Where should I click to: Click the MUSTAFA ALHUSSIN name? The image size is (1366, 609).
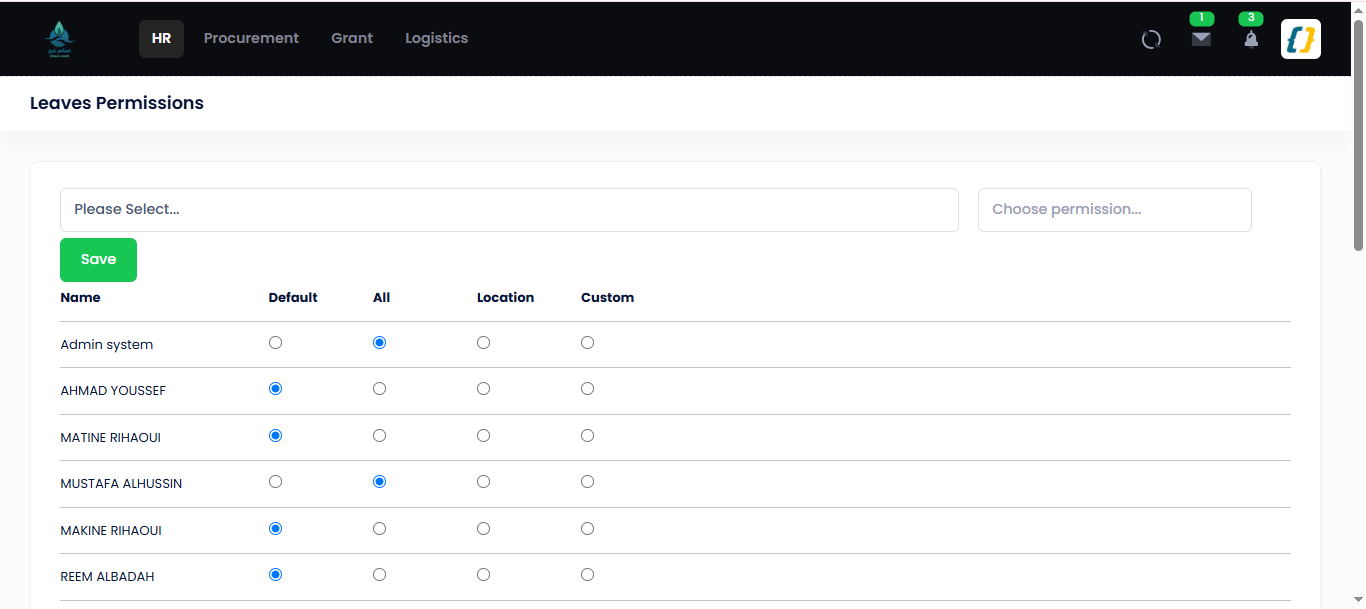pyautogui.click(x=121, y=484)
